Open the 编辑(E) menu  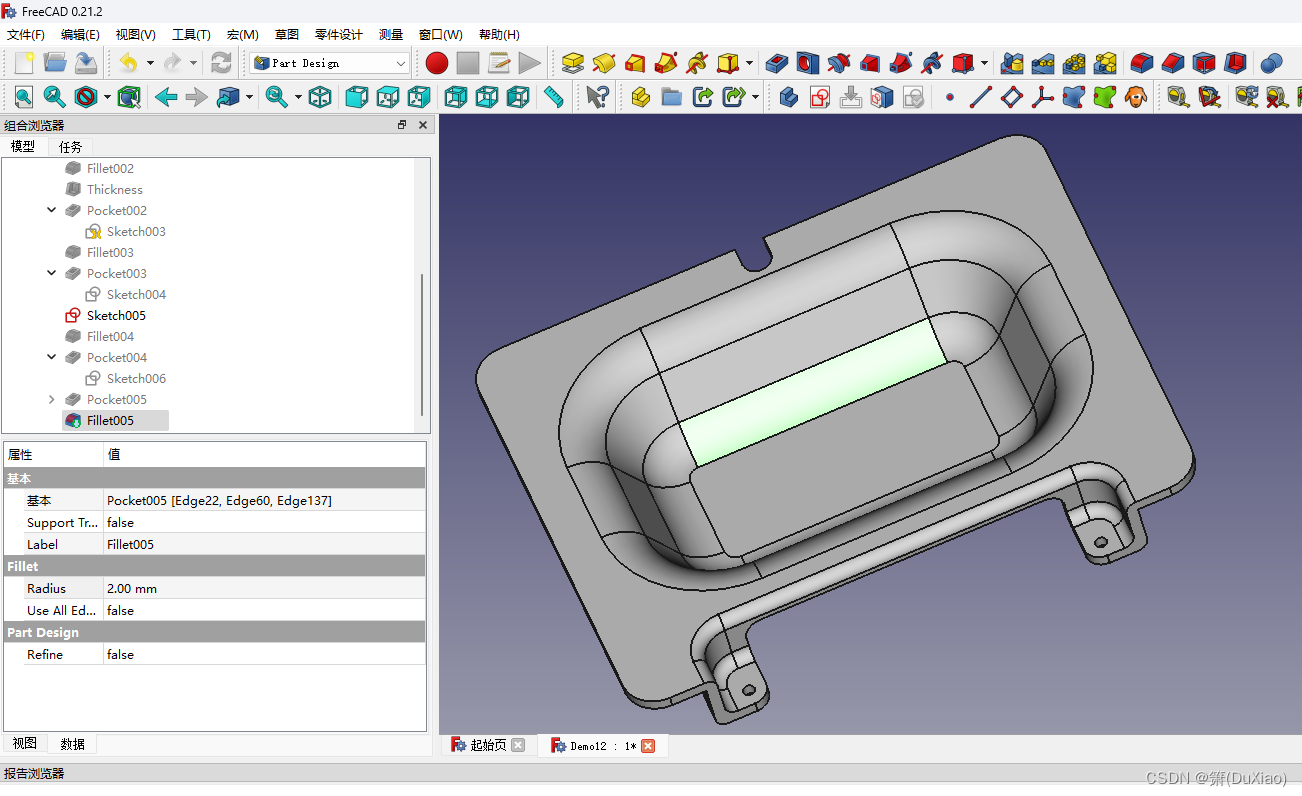[80, 34]
